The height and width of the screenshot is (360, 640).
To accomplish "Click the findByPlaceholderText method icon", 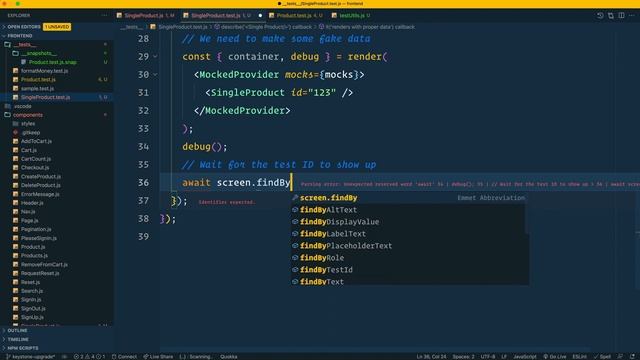I will 295,246.
